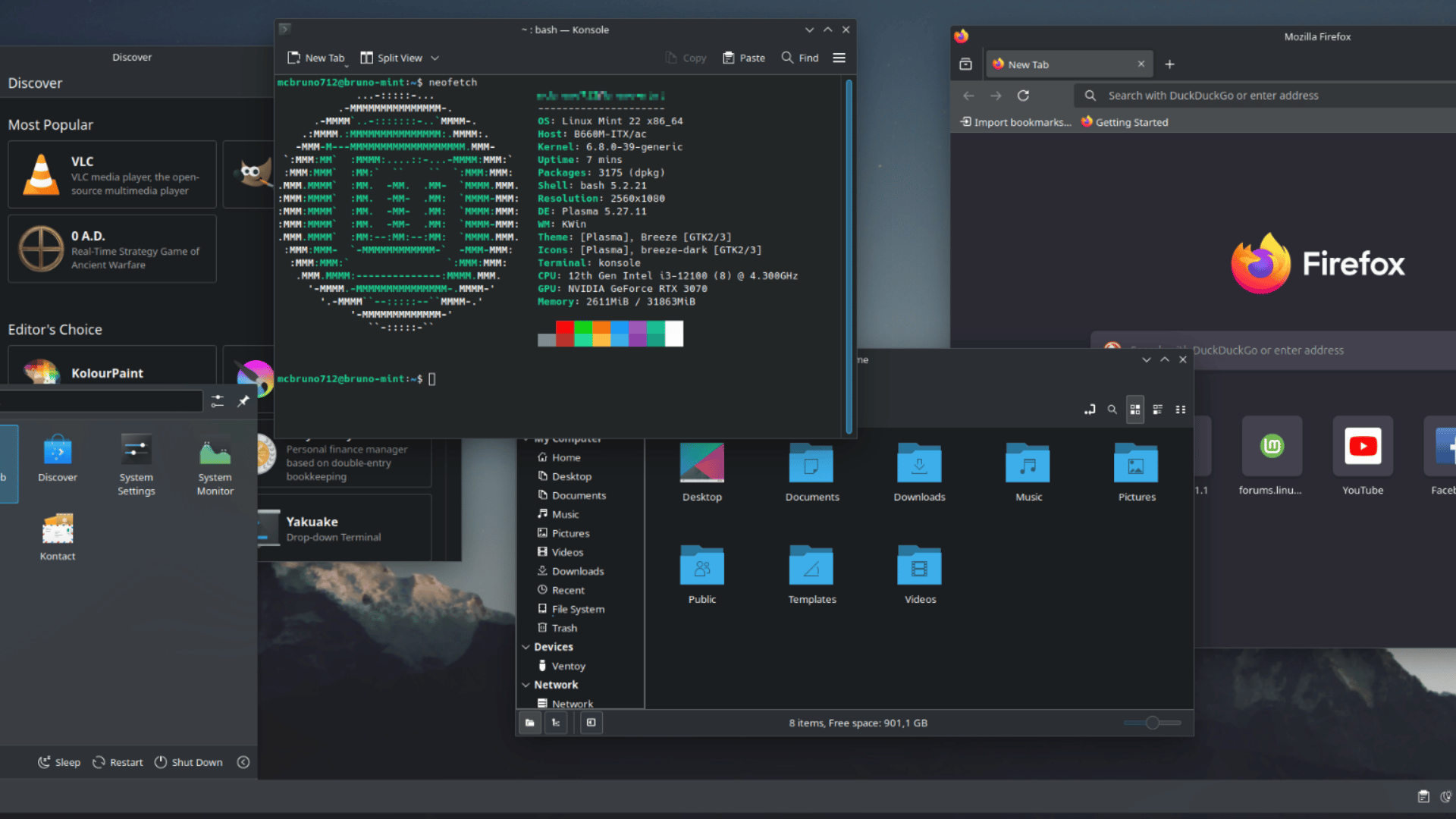Click Paste in Konsole toolbar
Screen dimensions: 1456x819
(744, 58)
